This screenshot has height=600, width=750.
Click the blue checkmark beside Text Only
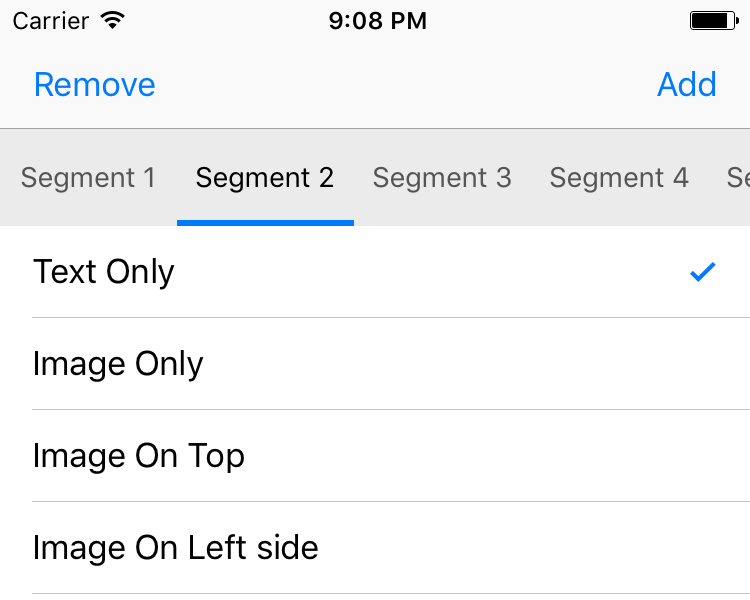[703, 271]
